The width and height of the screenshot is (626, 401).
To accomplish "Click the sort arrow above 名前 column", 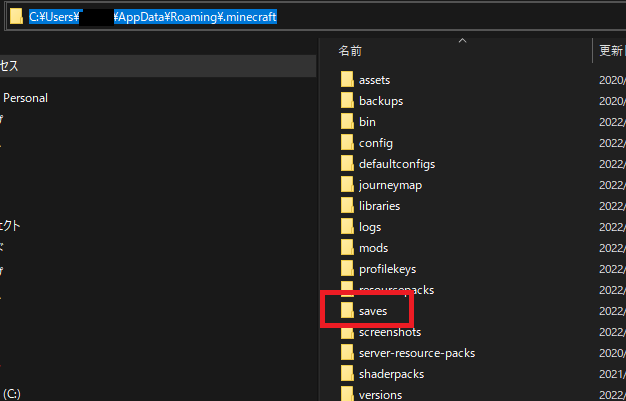I will coord(462,41).
